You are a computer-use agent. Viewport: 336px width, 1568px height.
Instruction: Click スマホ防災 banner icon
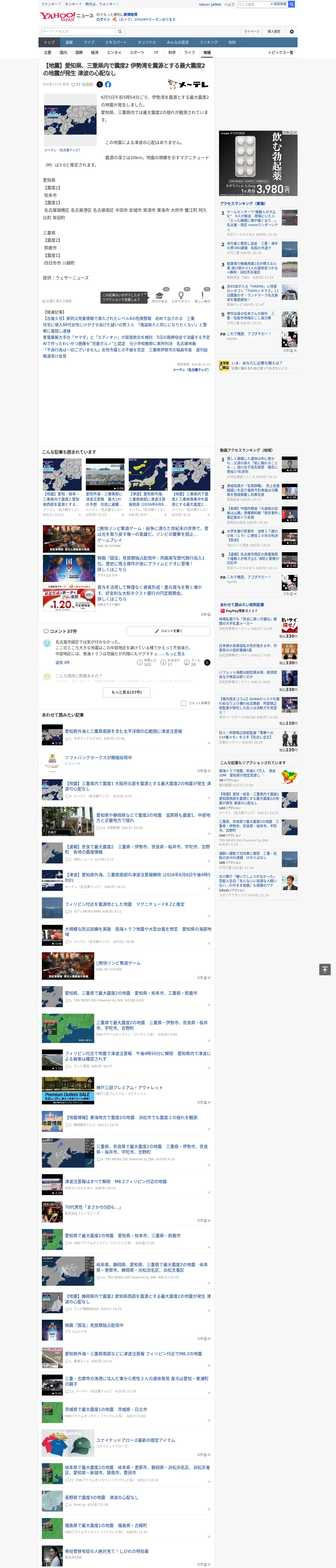coord(225,365)
